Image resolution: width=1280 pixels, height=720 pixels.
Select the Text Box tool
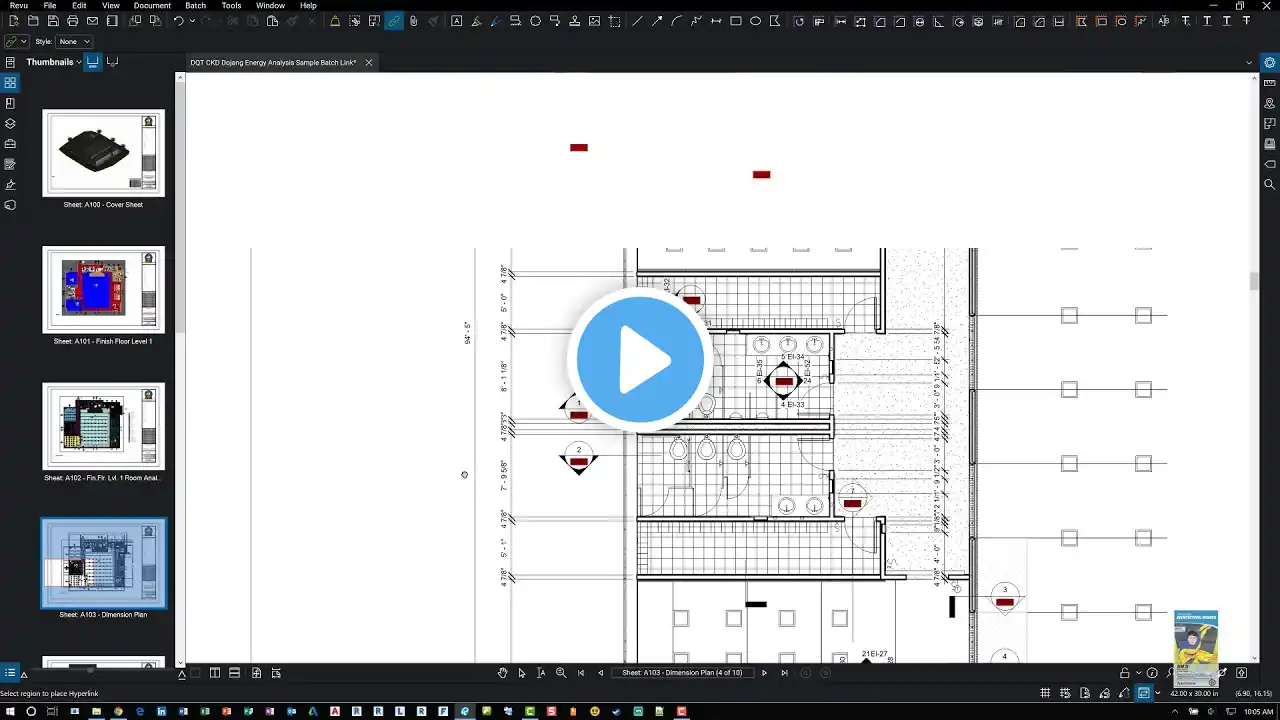[x=456, y=21]
